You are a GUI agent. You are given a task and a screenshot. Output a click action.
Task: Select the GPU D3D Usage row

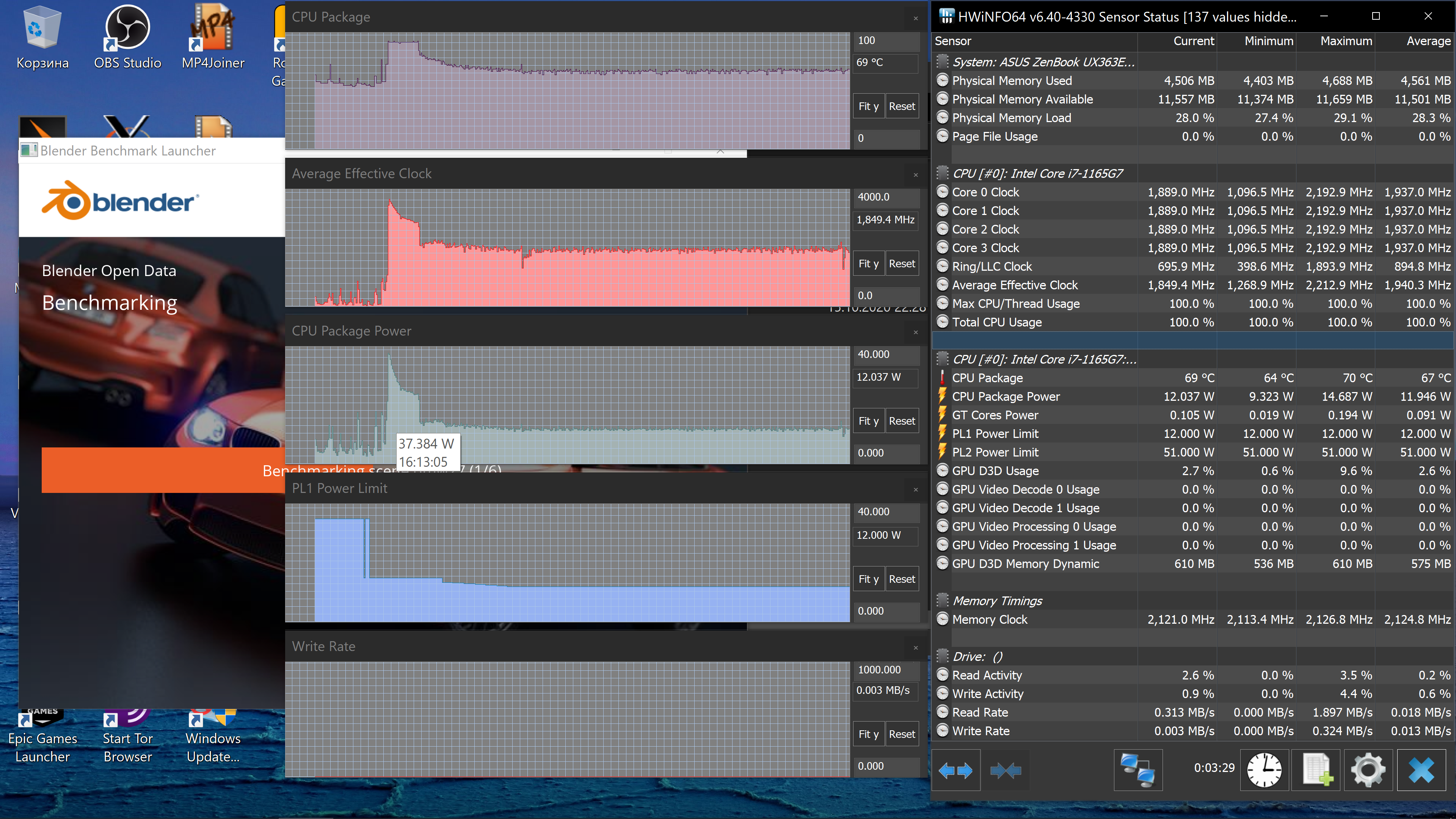click(1193, 471)
